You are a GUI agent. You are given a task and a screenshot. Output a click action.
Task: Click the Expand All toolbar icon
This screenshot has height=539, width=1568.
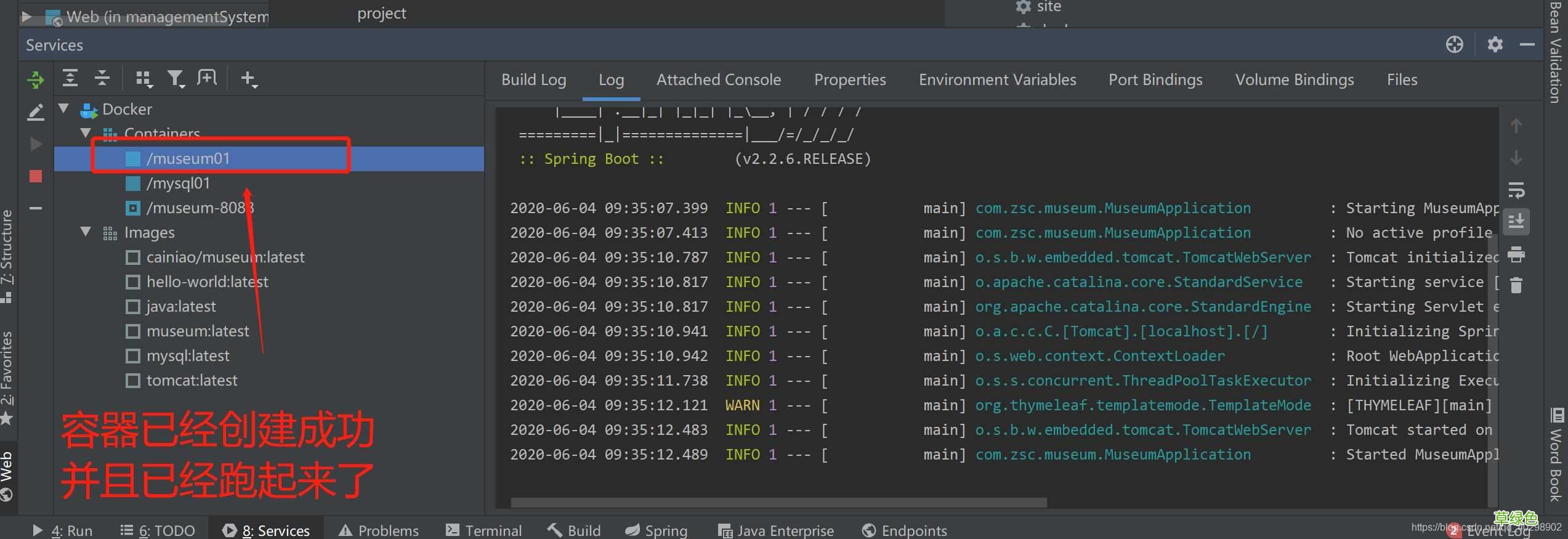click(70, 78)
